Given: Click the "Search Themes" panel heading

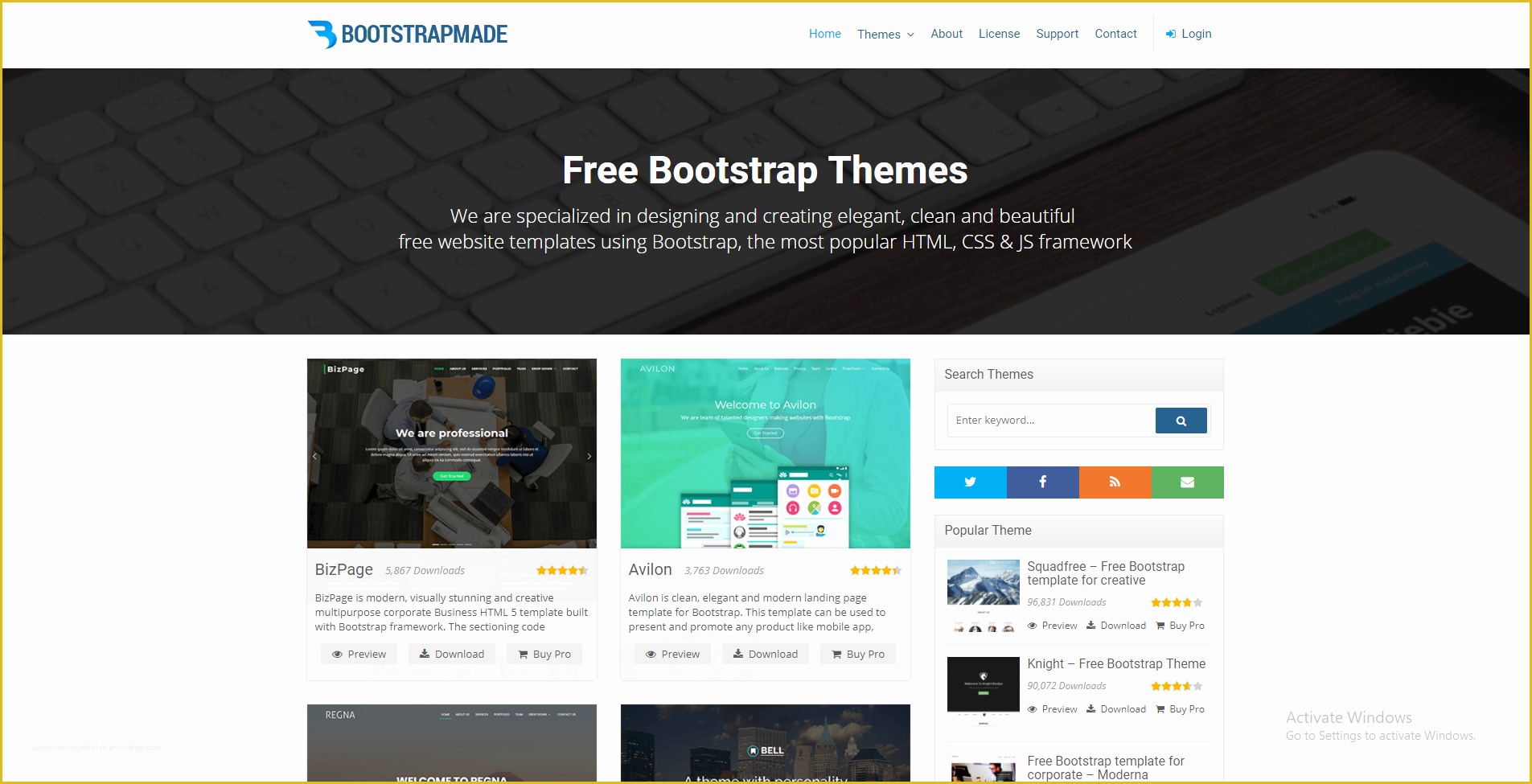Looking at the screenshot, I should click(988, 375).
